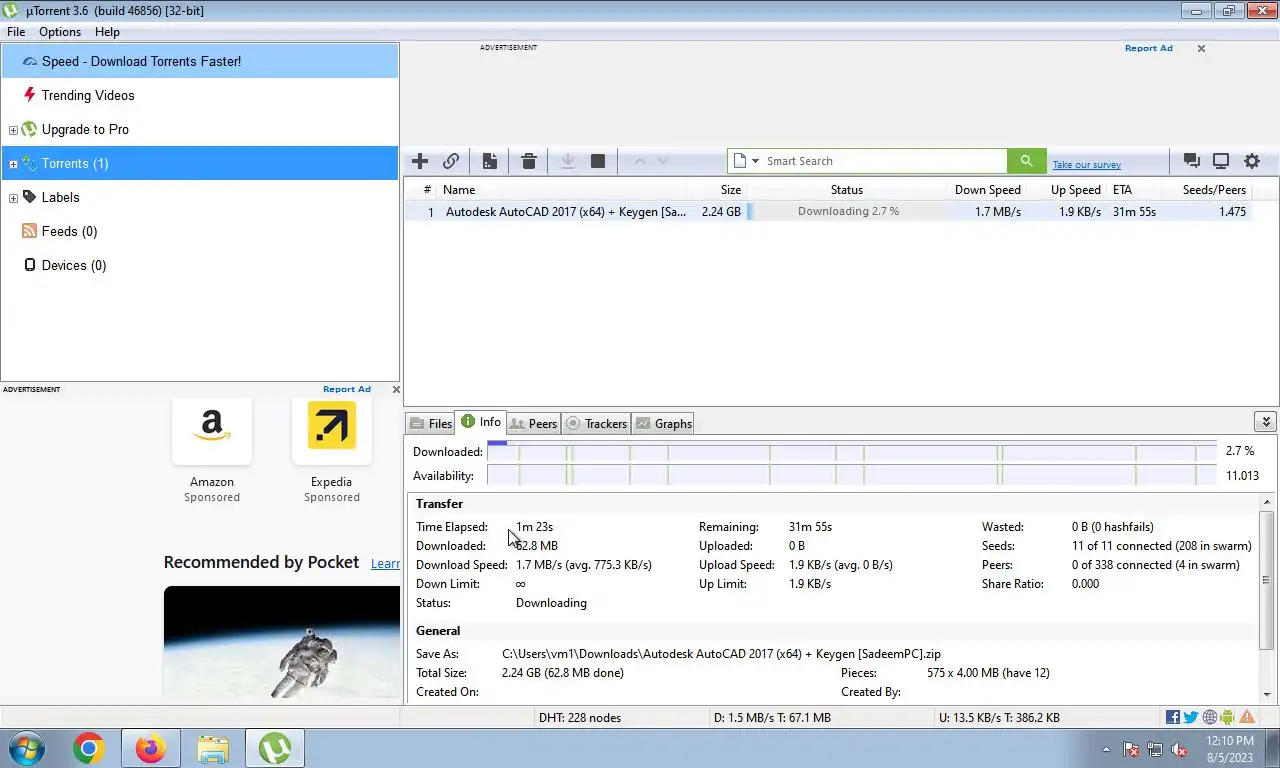
Task: Open Trending Videos in sidebar
Action: coord(88,96)
